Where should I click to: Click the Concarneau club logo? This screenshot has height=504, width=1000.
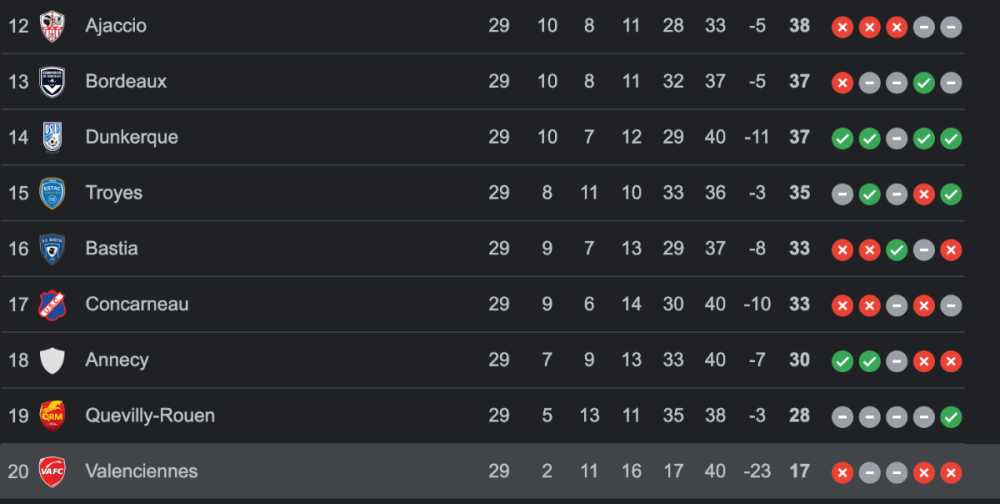52,304
